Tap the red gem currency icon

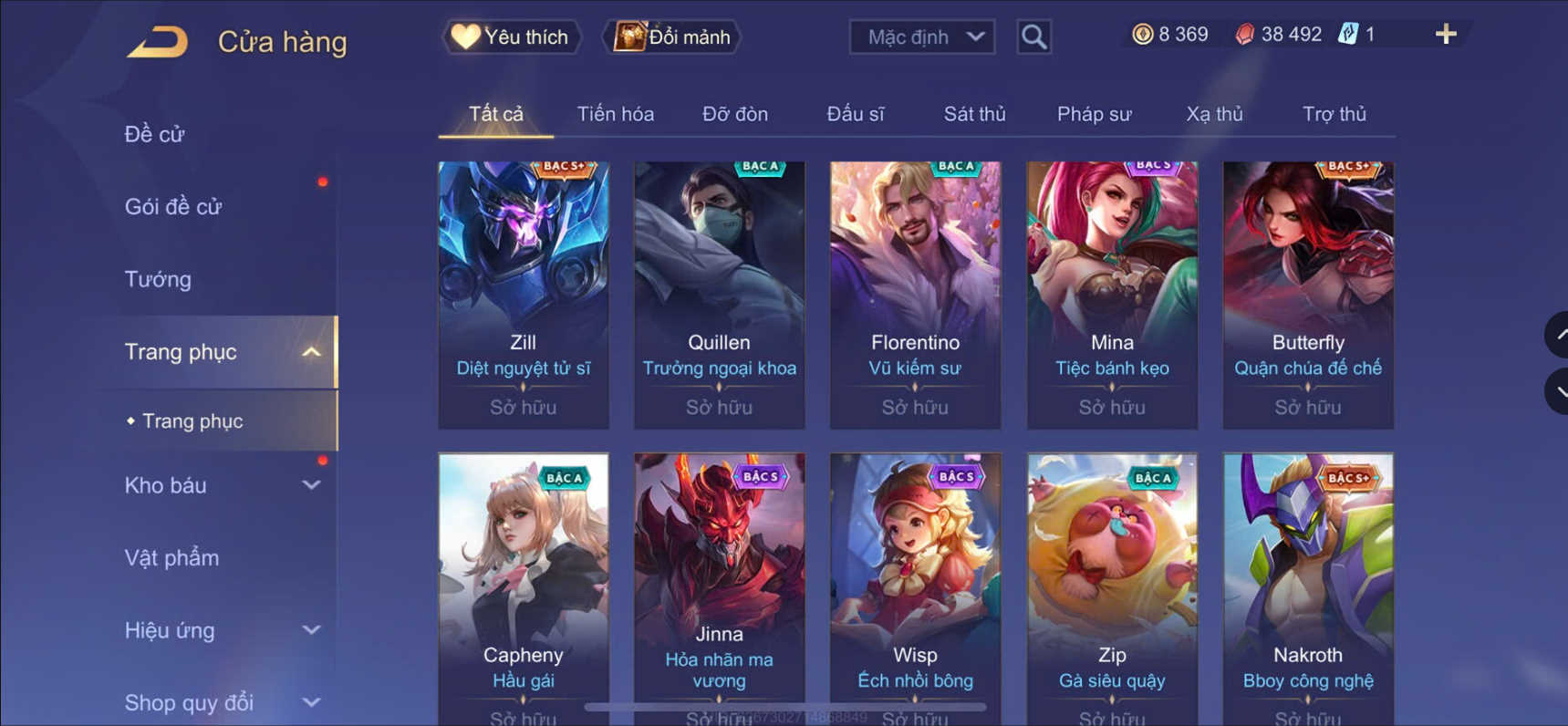[1244, 35]
